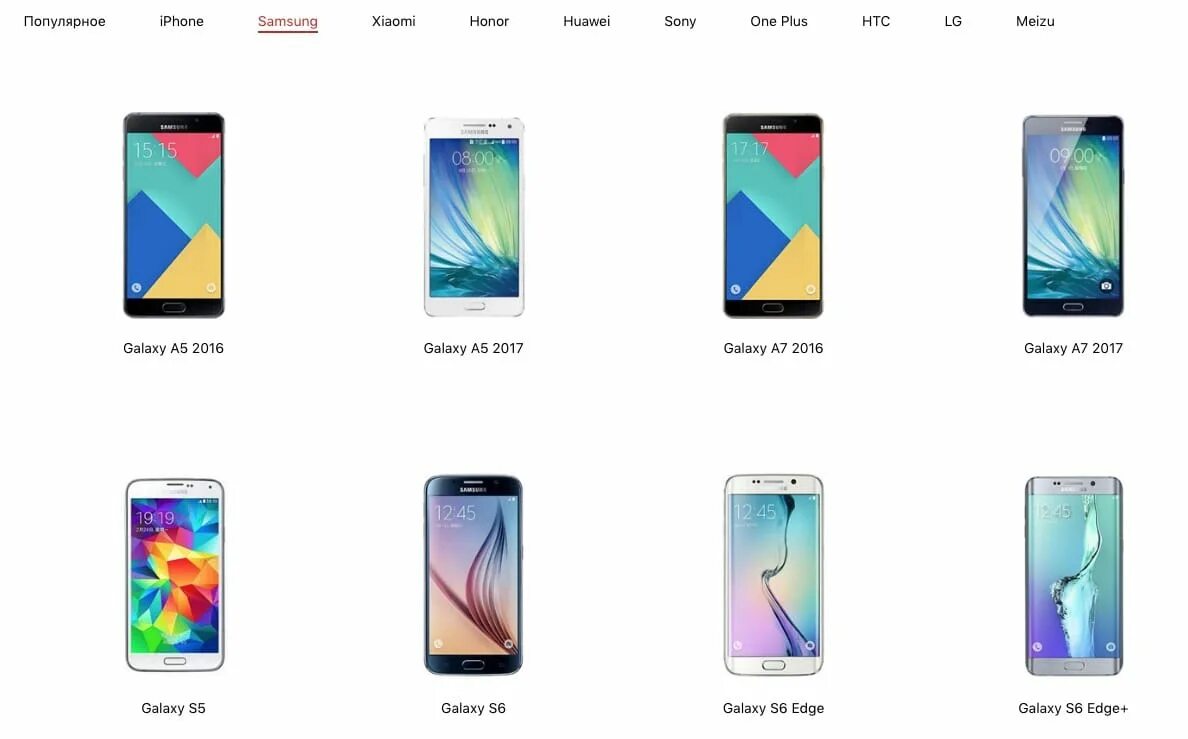Pick the Galaxy S5 phone image
This screenshot has height=739, width=1188.
click(x=174, y=575)
